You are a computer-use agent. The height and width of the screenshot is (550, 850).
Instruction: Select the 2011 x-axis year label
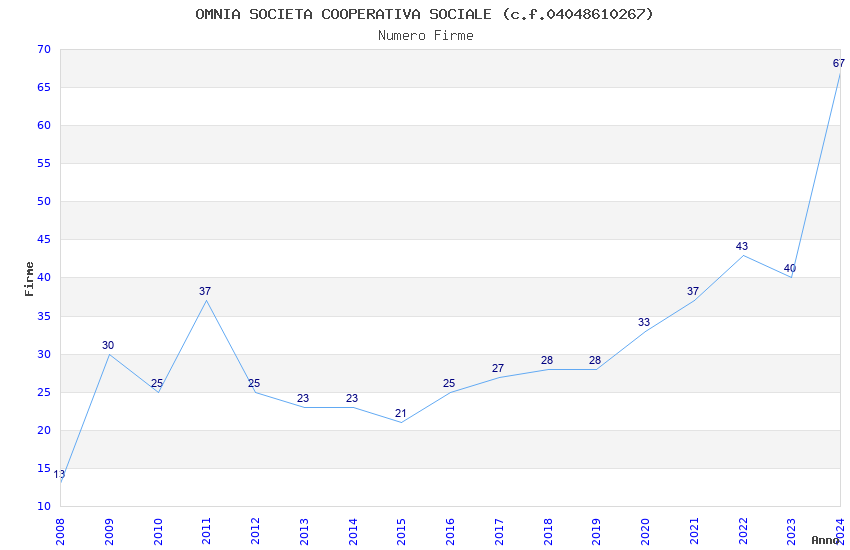[207, 530]
